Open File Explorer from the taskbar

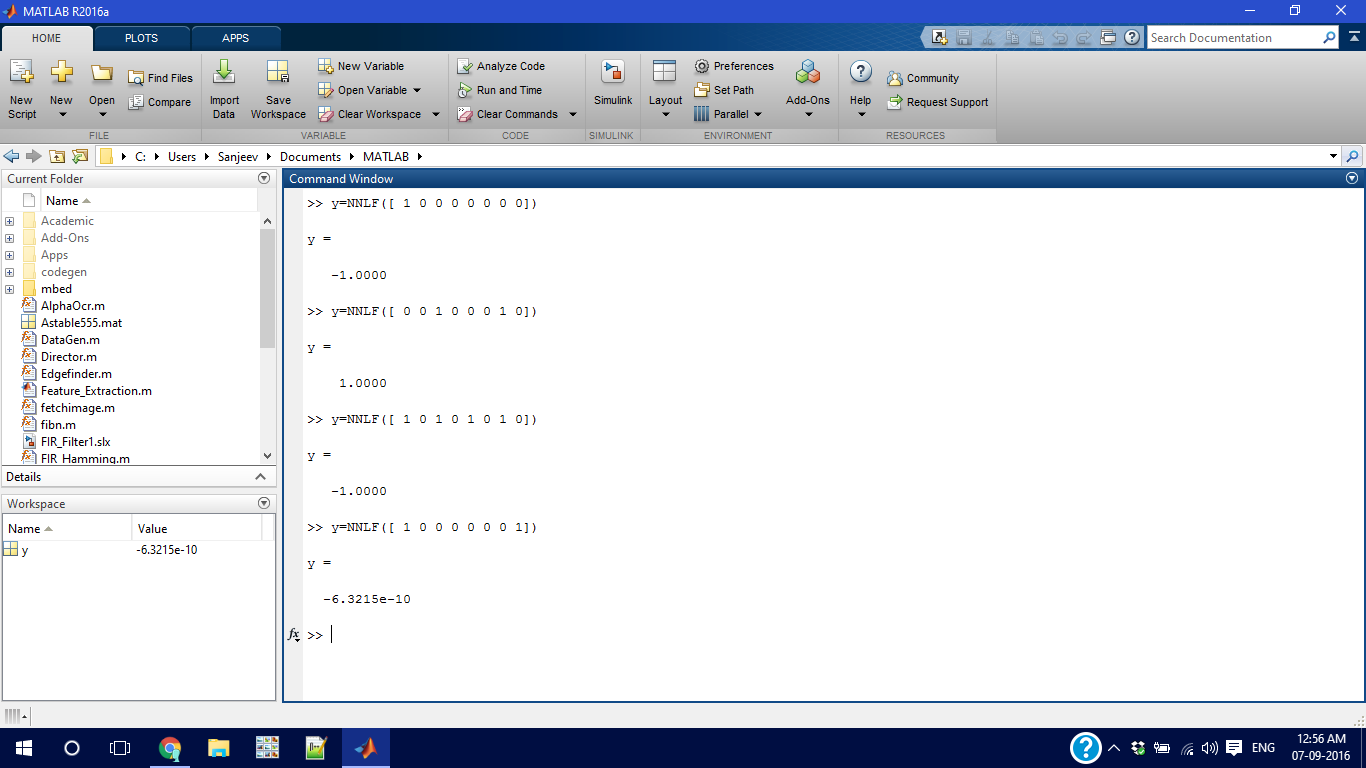point(218,748)
